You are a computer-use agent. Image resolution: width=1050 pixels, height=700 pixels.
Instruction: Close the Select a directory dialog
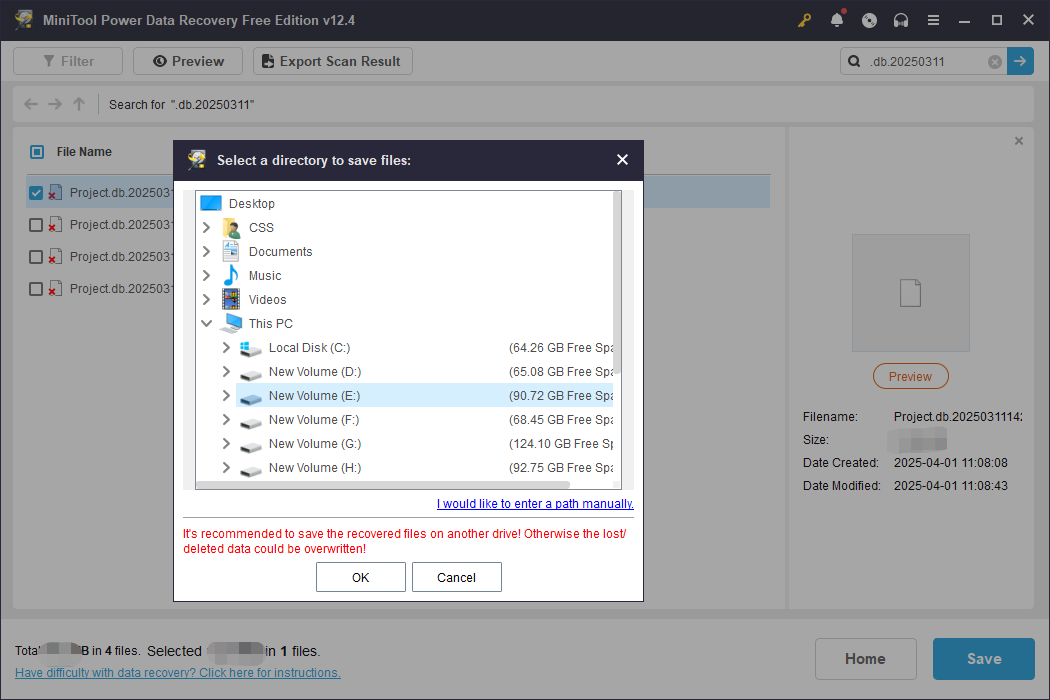(622, 159)
